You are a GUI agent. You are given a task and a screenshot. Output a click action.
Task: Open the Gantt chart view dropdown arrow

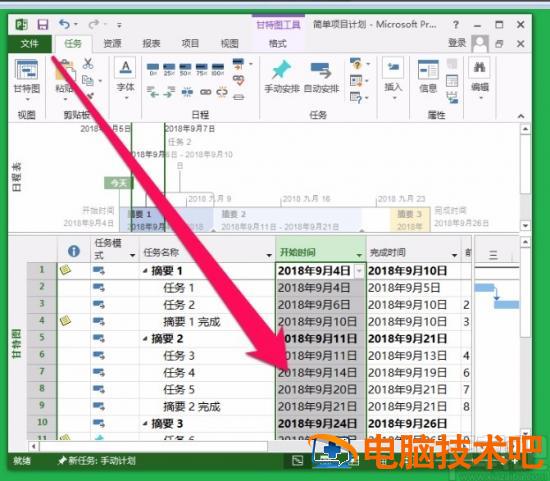pos(27,100)
